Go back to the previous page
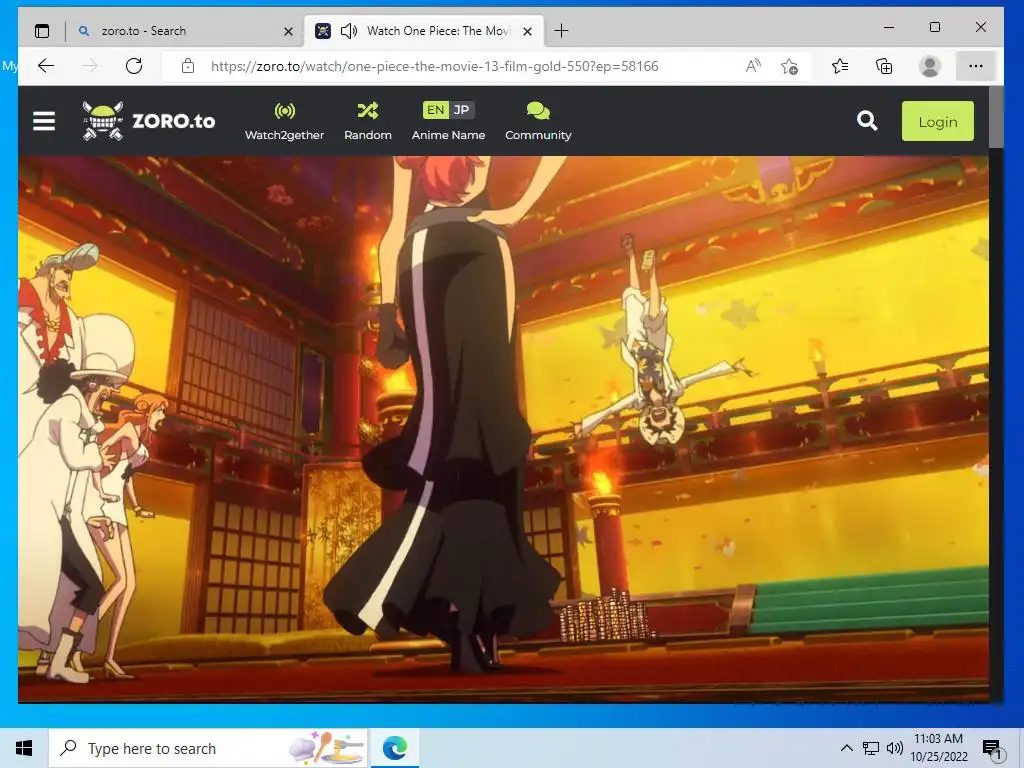Screen dimensions: 1024x768 (x=46, y=66)
